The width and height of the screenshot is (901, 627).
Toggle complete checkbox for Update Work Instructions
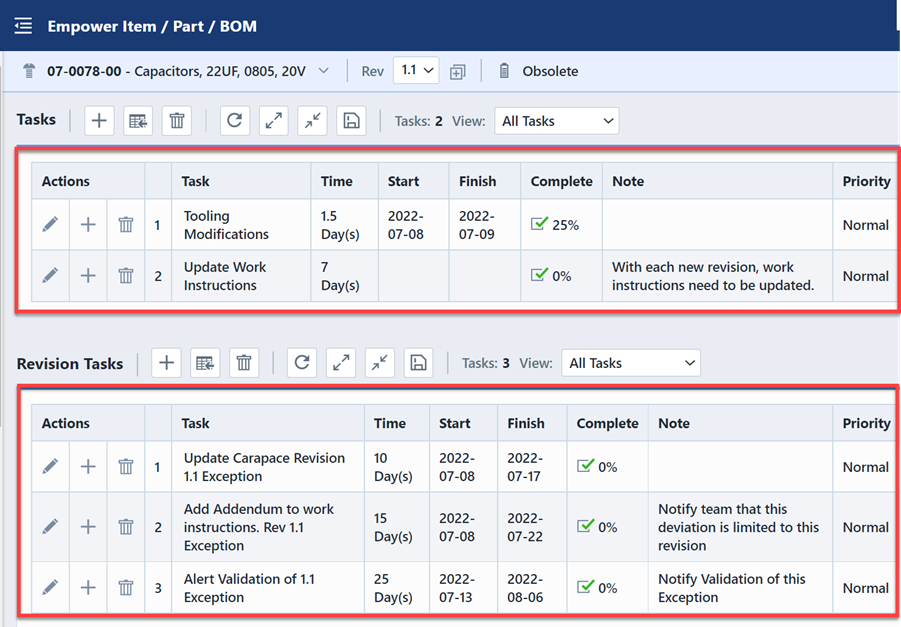click(540, 276)
